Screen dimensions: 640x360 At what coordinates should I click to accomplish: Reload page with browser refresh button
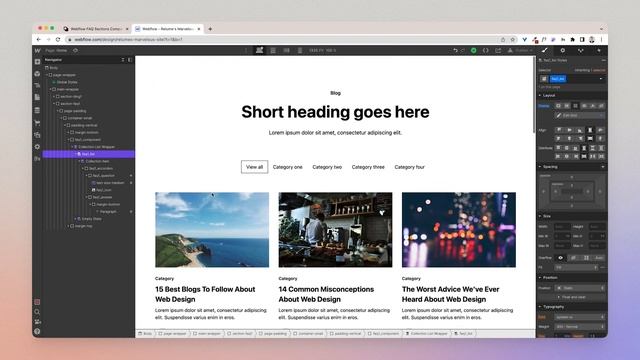(58, 40)
